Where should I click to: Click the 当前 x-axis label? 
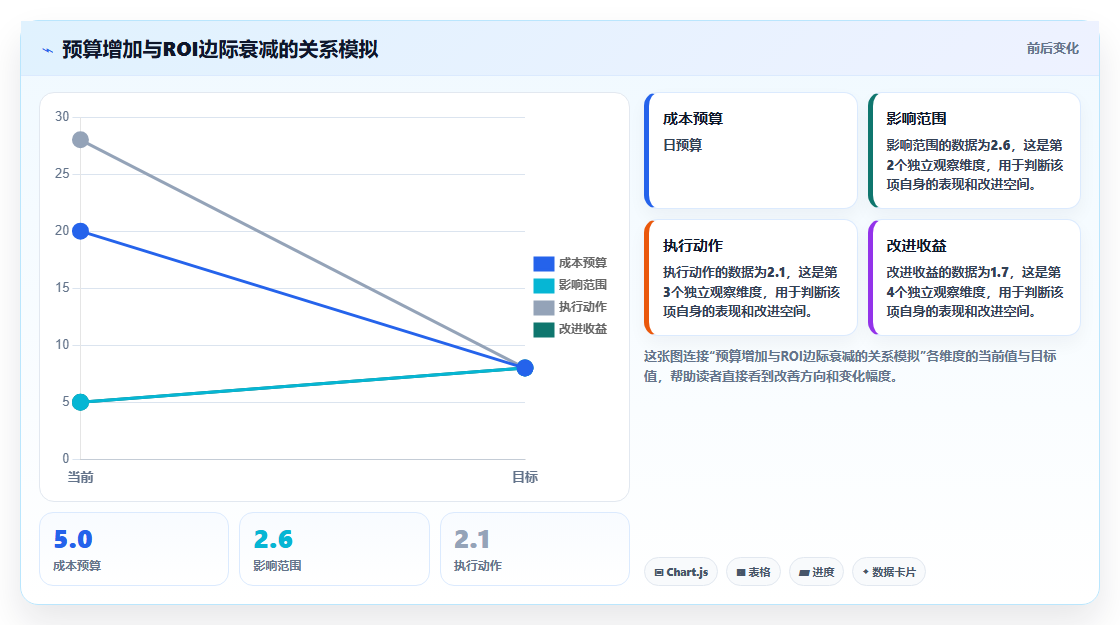click(x=80, y=477)
